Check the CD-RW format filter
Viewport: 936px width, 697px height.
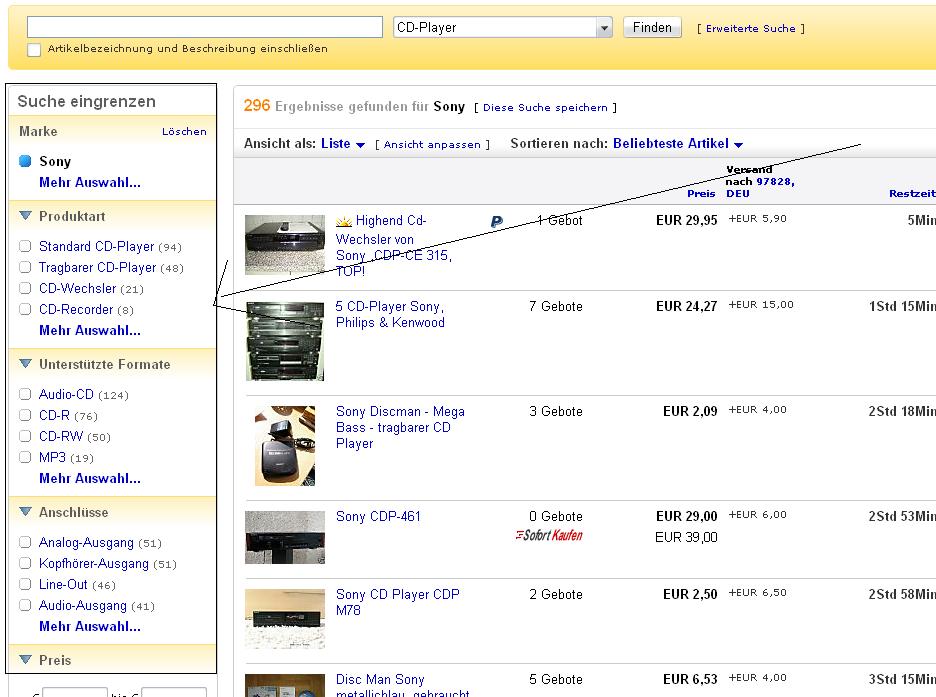click(x=25, y=436)
